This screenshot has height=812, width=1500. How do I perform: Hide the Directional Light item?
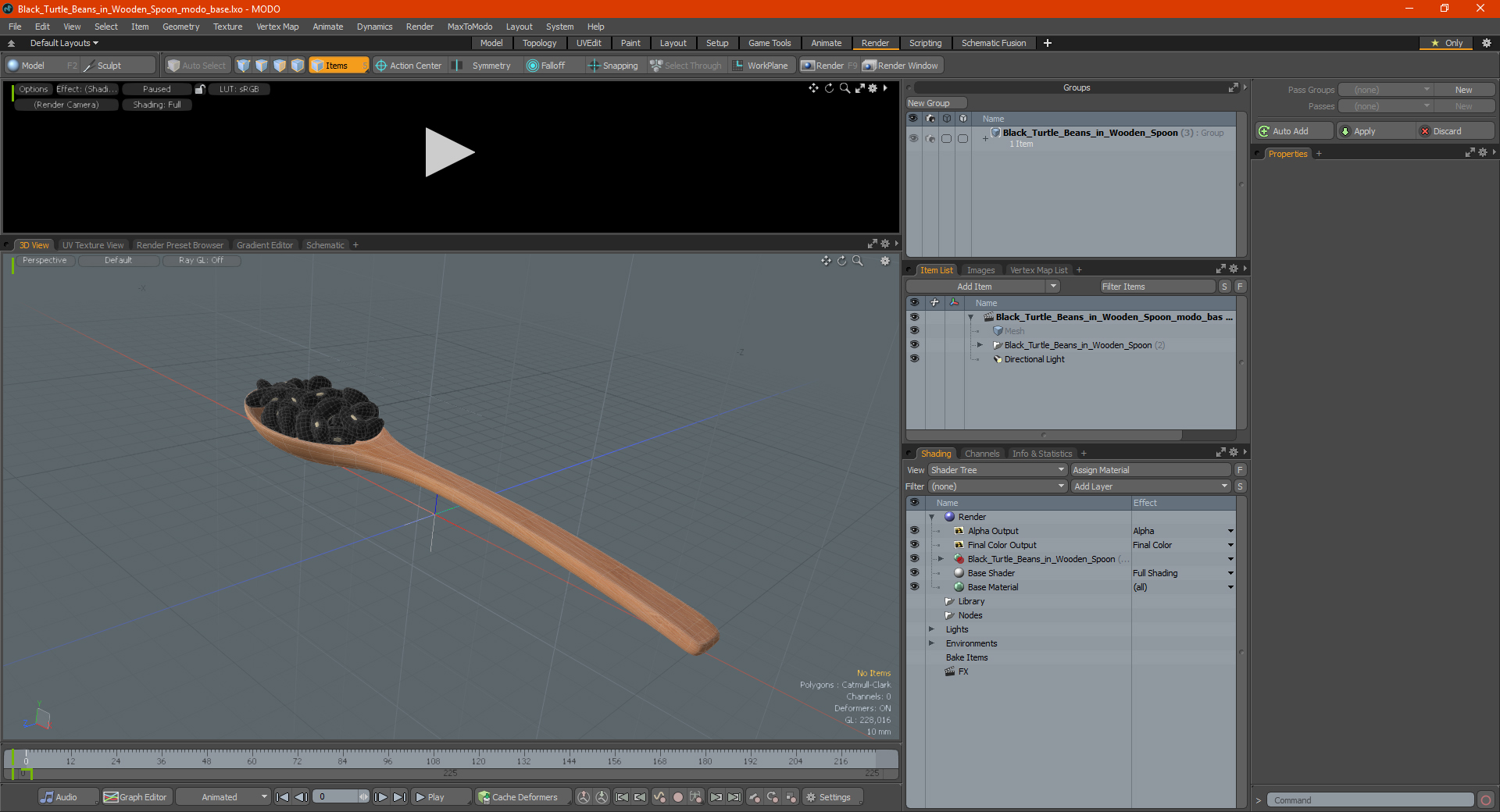click(x=914, y=359)
